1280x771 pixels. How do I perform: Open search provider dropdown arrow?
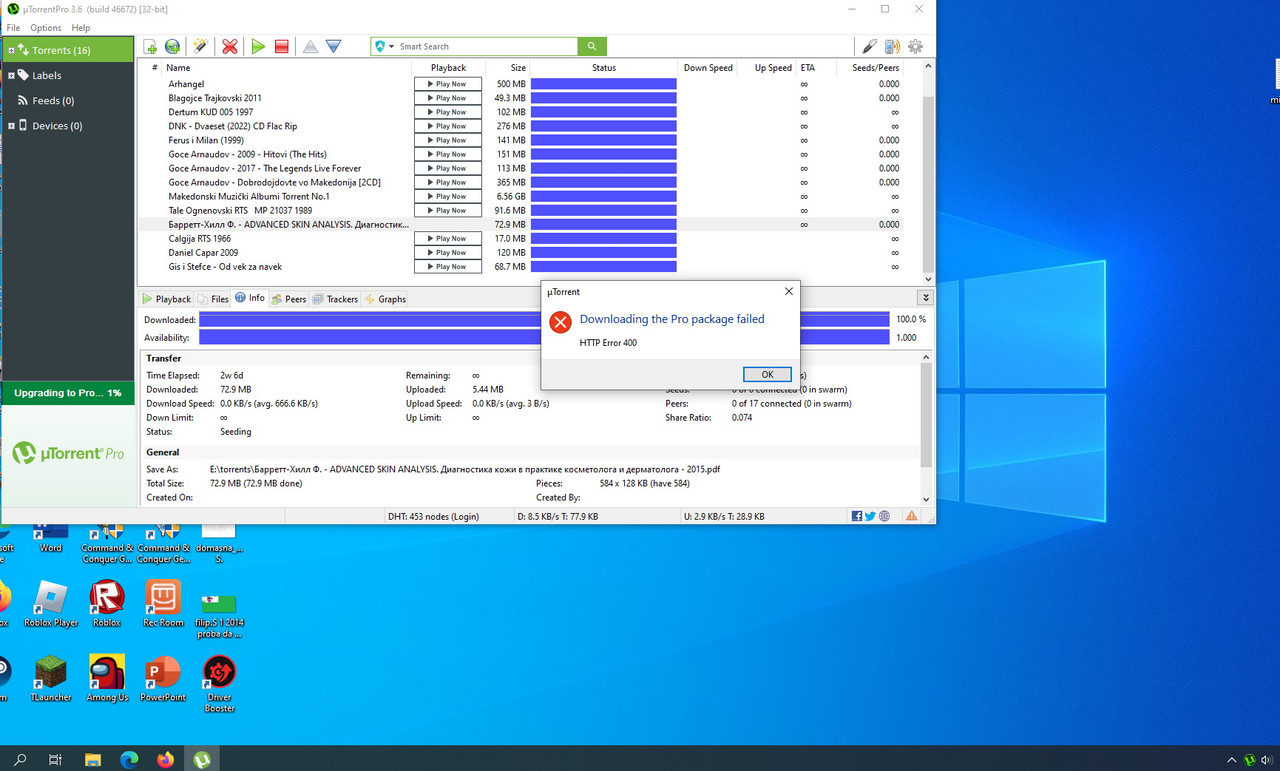(x=391, y=47)
